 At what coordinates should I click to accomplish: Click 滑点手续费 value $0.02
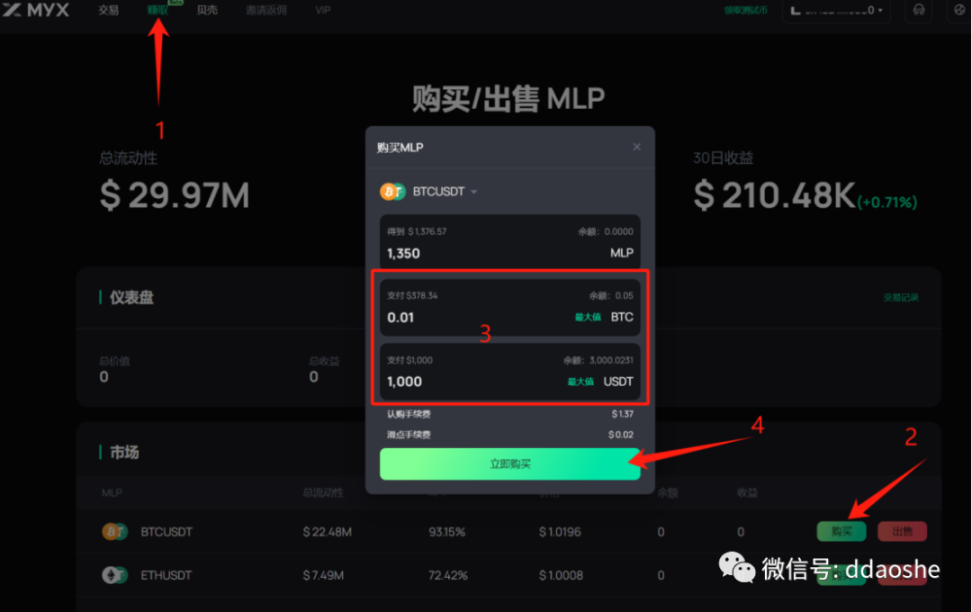pyautogui.click(x=621, y=435)
